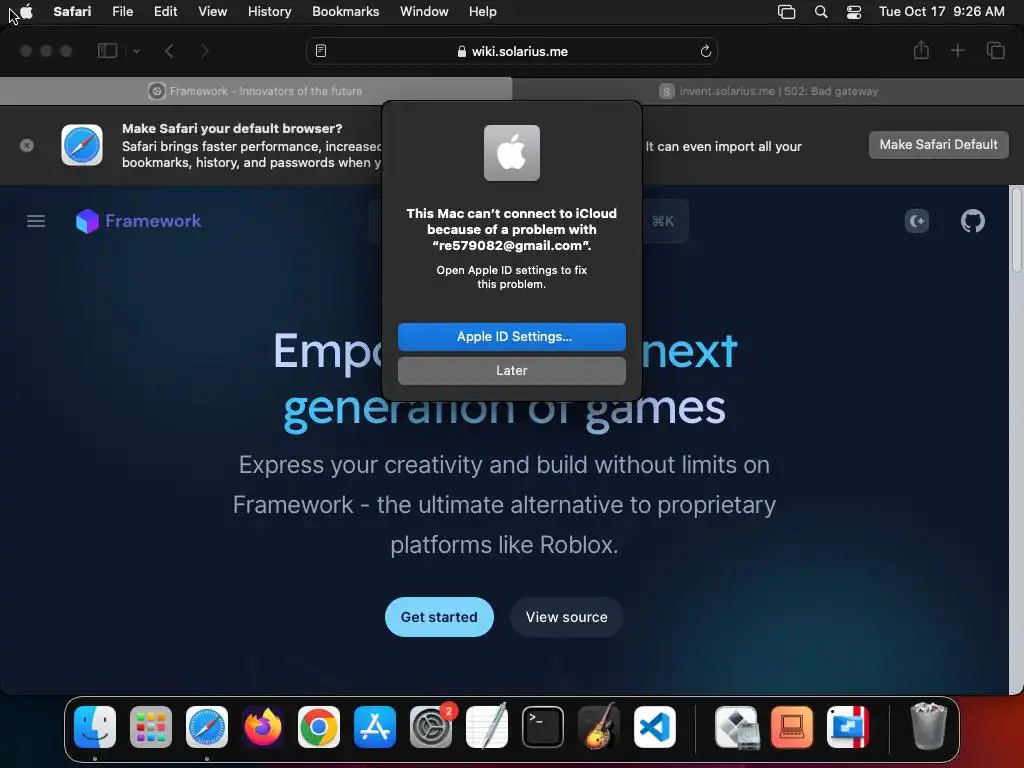Open the Edit menu
Image resolution: width=1024 pixels, height=768 pixels.
[165, 11]
